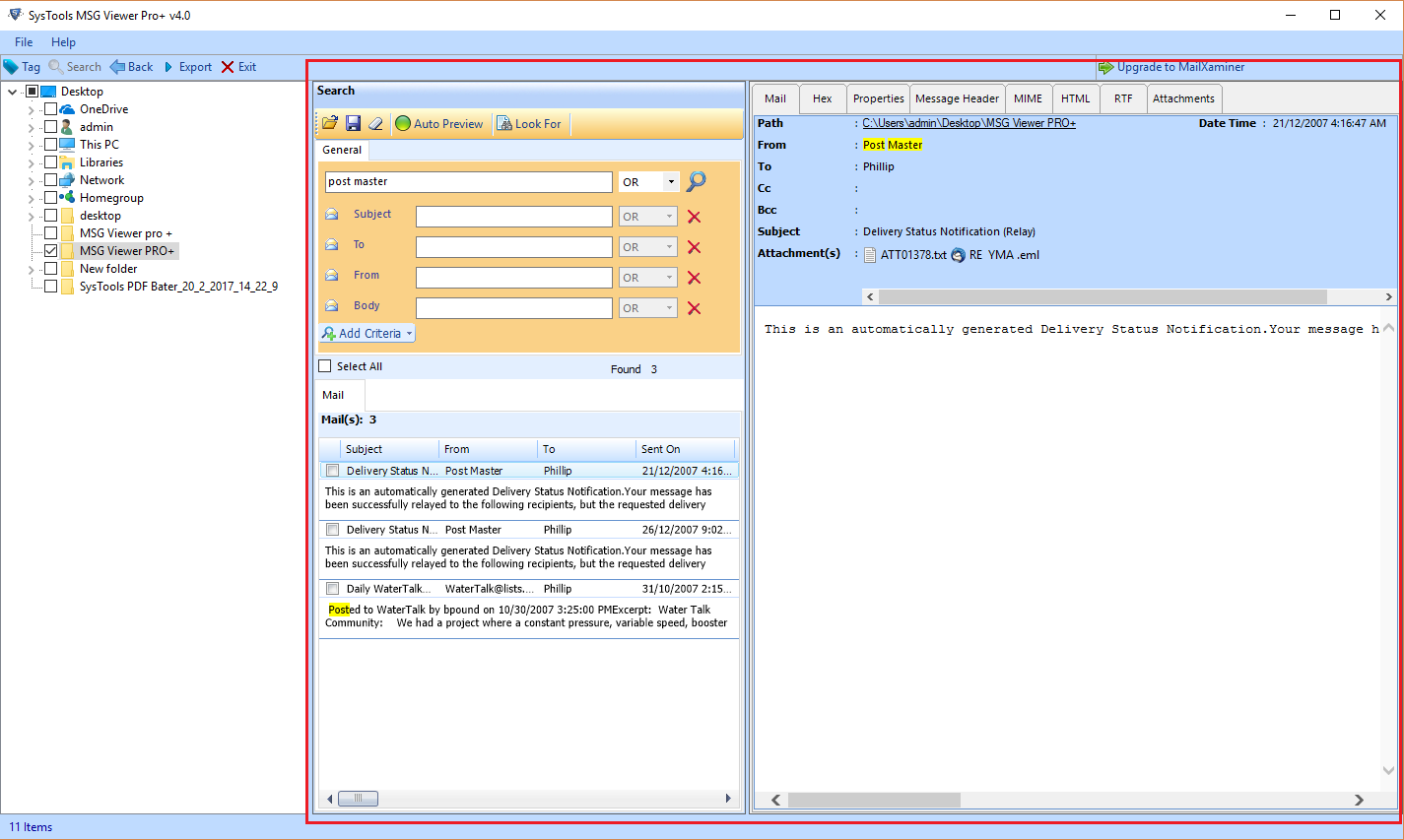The image size is (1404, 840).
Task: Click the ATT01378.txt attachment icon
Action: (870, 255)
